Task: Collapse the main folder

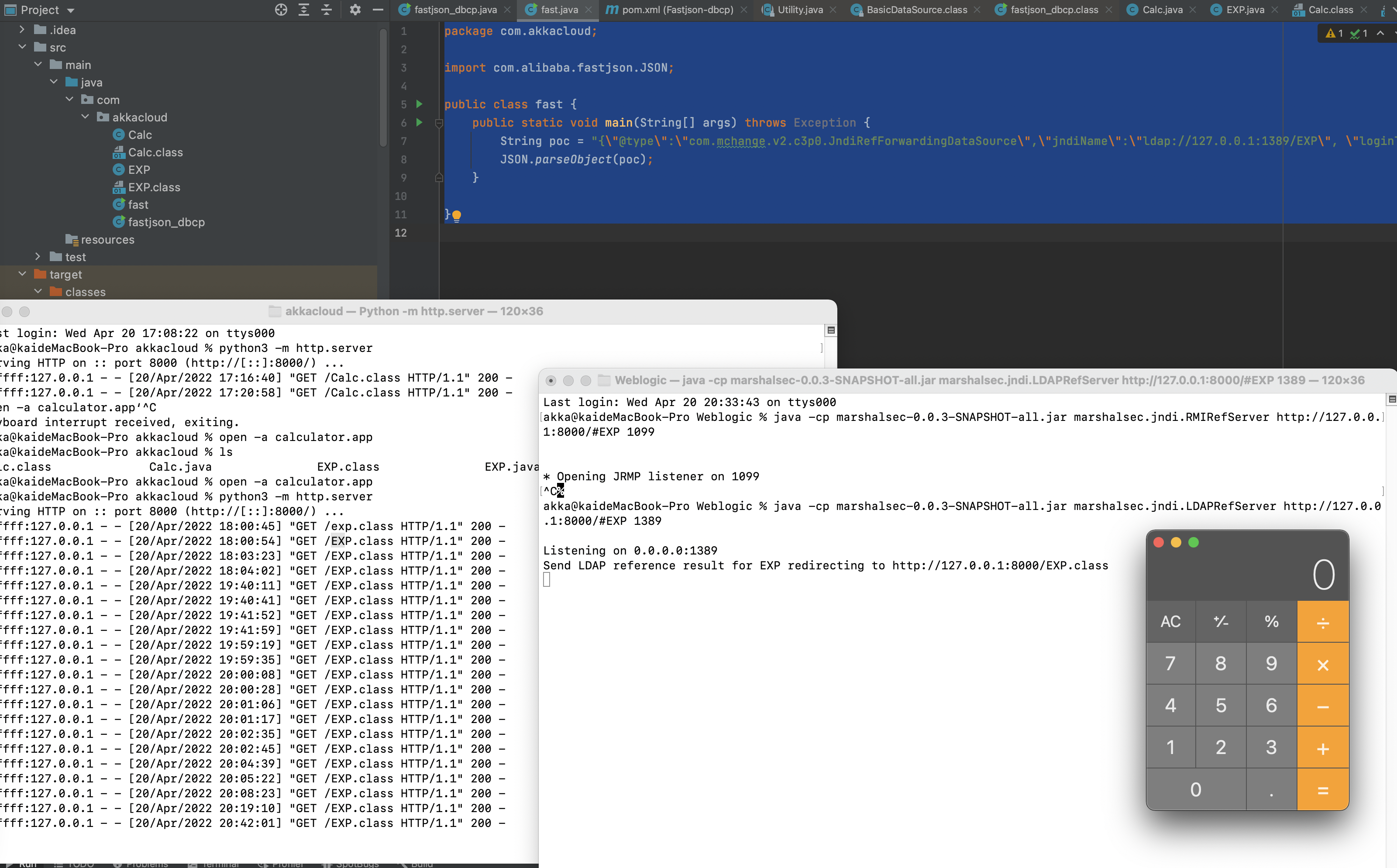Action: click(x=38, y=64)
